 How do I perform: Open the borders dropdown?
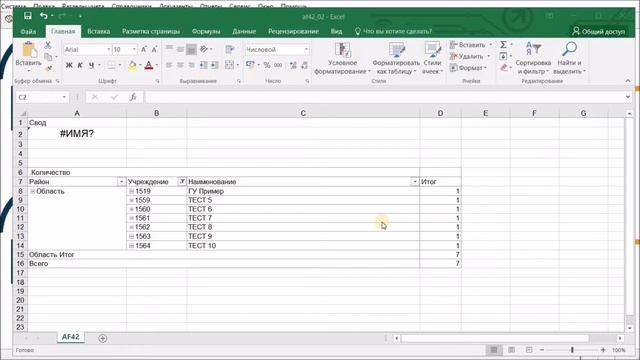[x=120, y=65]
